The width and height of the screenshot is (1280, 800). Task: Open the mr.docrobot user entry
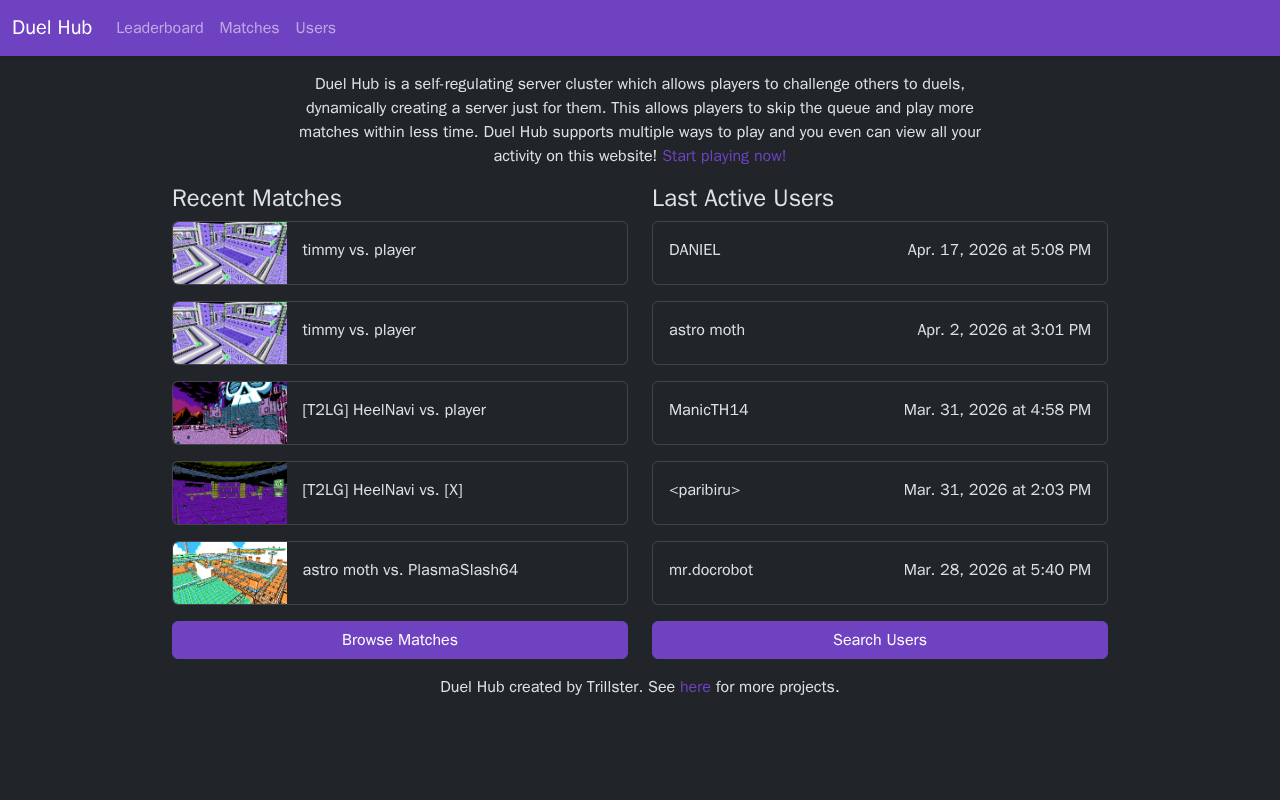pyautogui.click(x=880, y=573)
